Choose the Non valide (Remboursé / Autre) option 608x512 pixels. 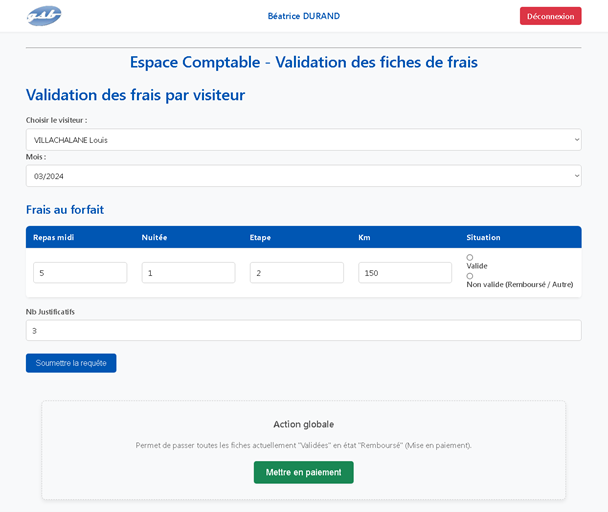click(x=470, y=276)
